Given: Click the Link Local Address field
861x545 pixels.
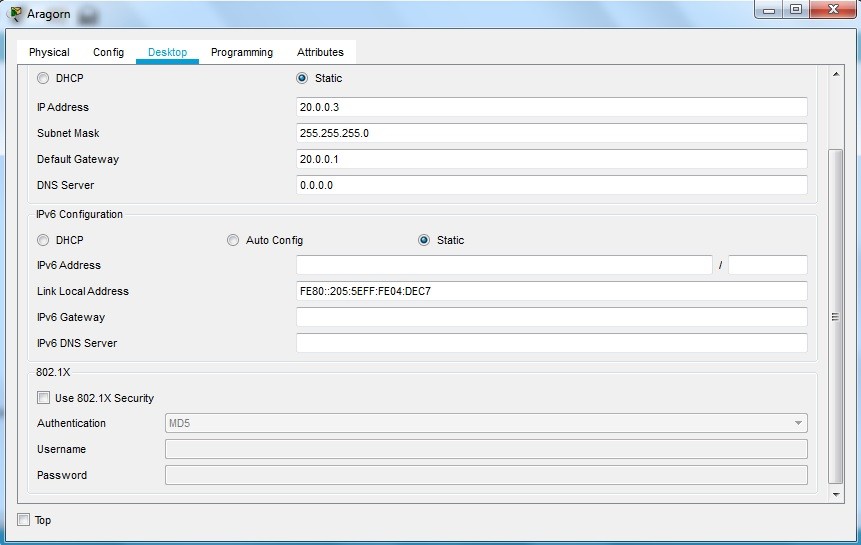Looking at the screenshot, I should point(552,291).
